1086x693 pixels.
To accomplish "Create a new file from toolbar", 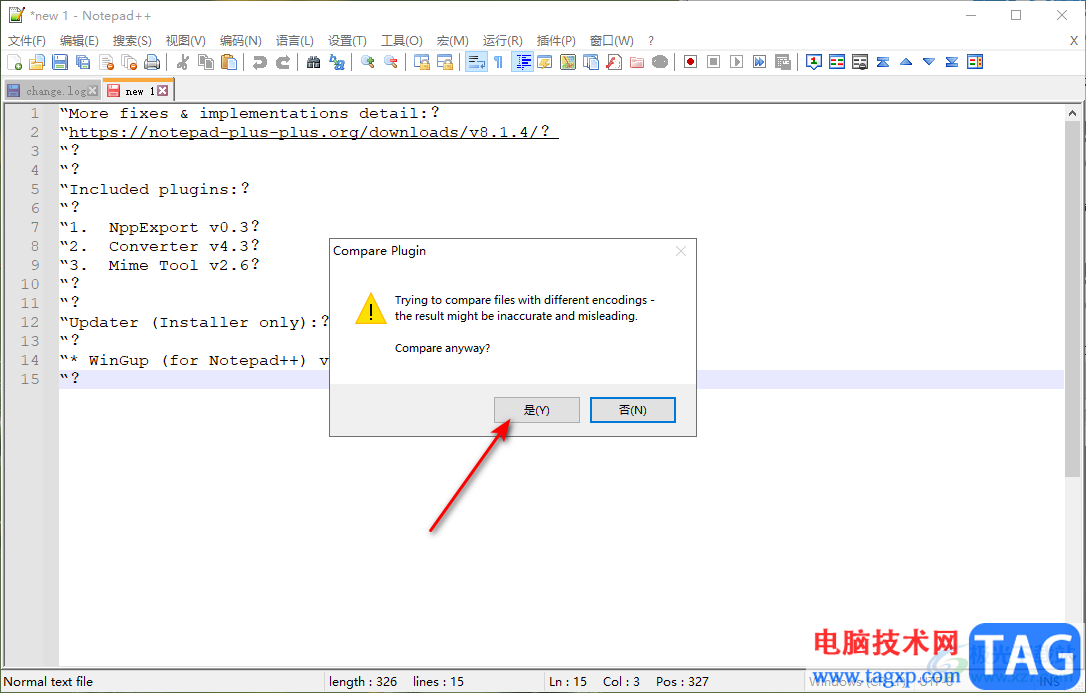I will click(15, 62).
